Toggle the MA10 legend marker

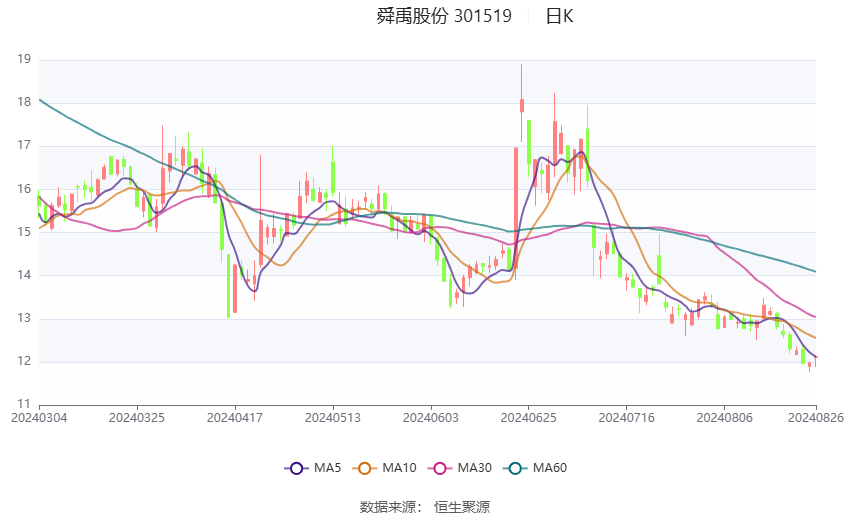364,468
